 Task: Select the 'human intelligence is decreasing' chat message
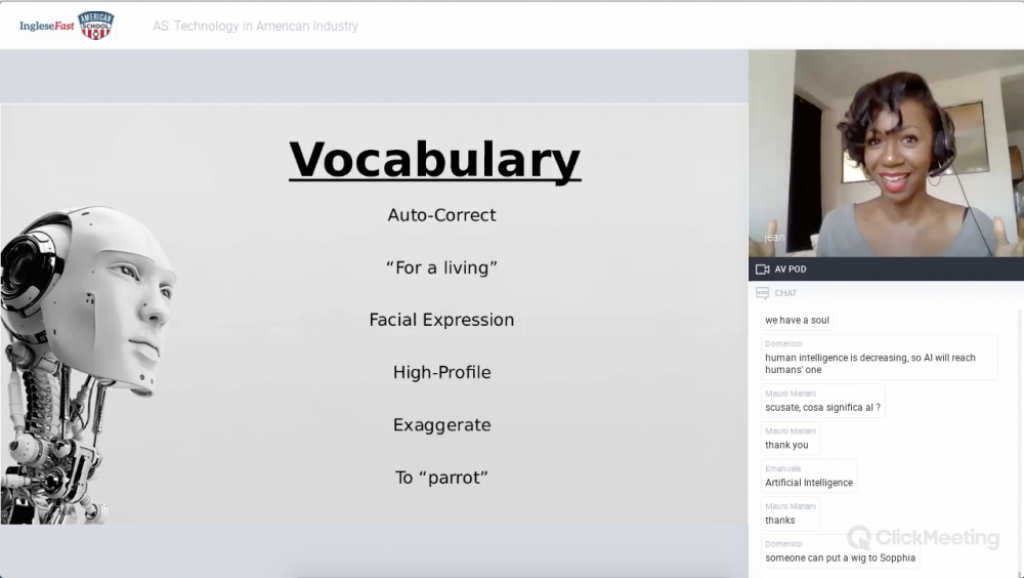point(870,363)
